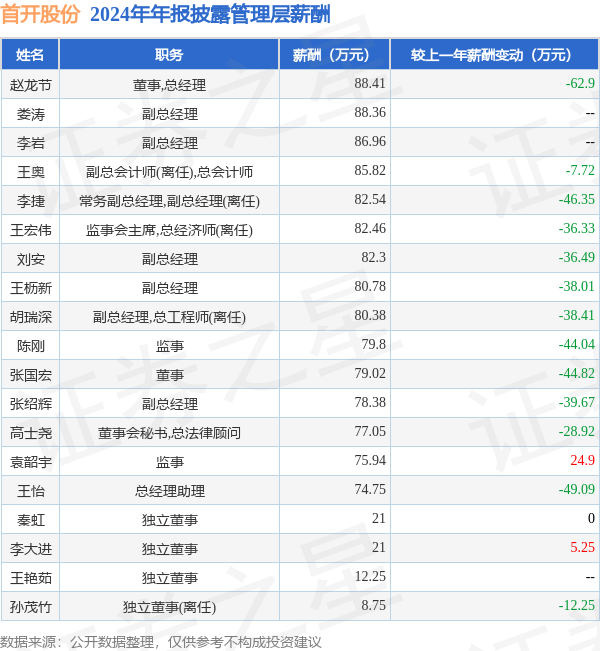The height and width of the screenshot is (651, 600).
Task: Select the salary value 79.8
Action: coord(373,344)
